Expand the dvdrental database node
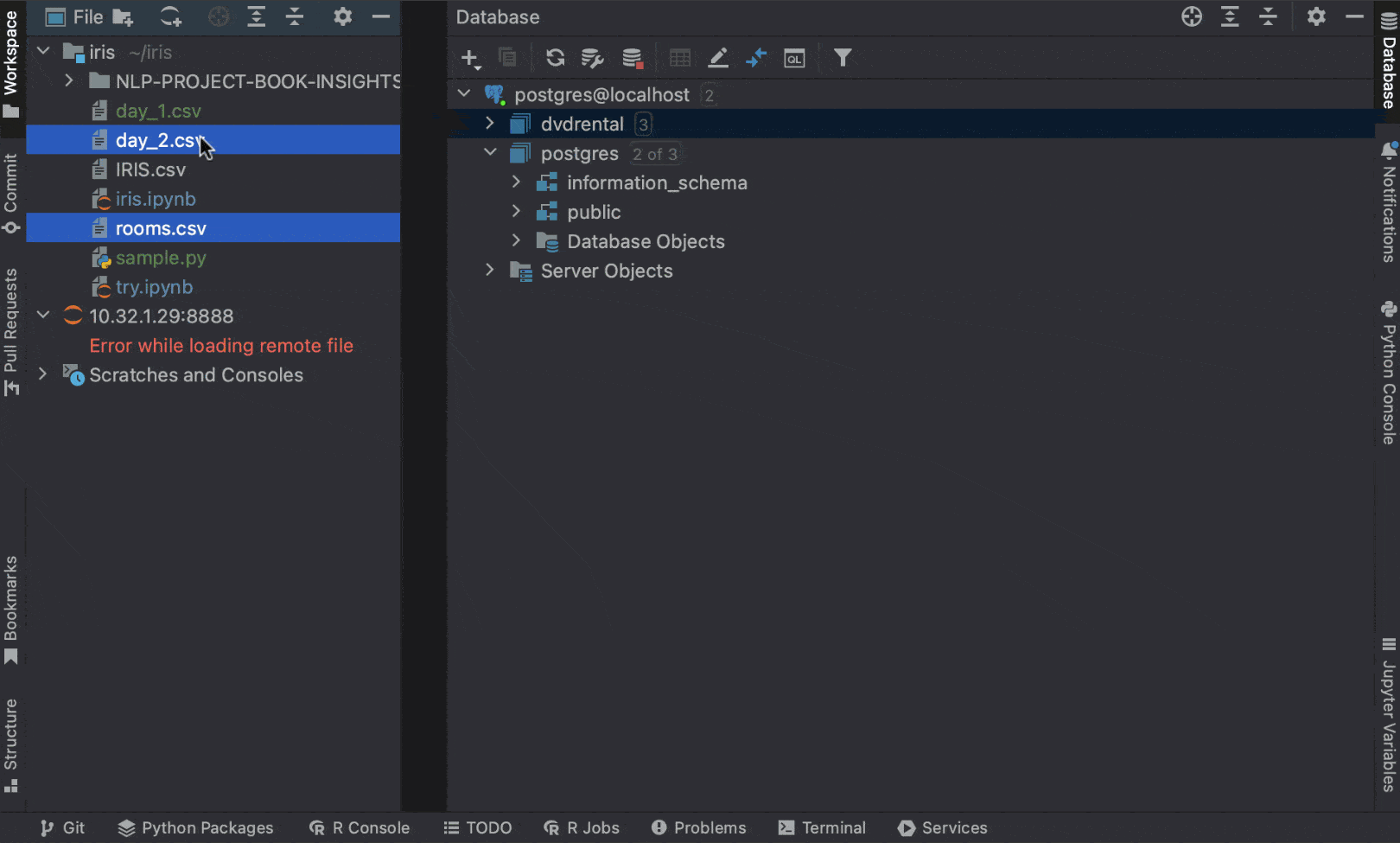 (490, 124)
